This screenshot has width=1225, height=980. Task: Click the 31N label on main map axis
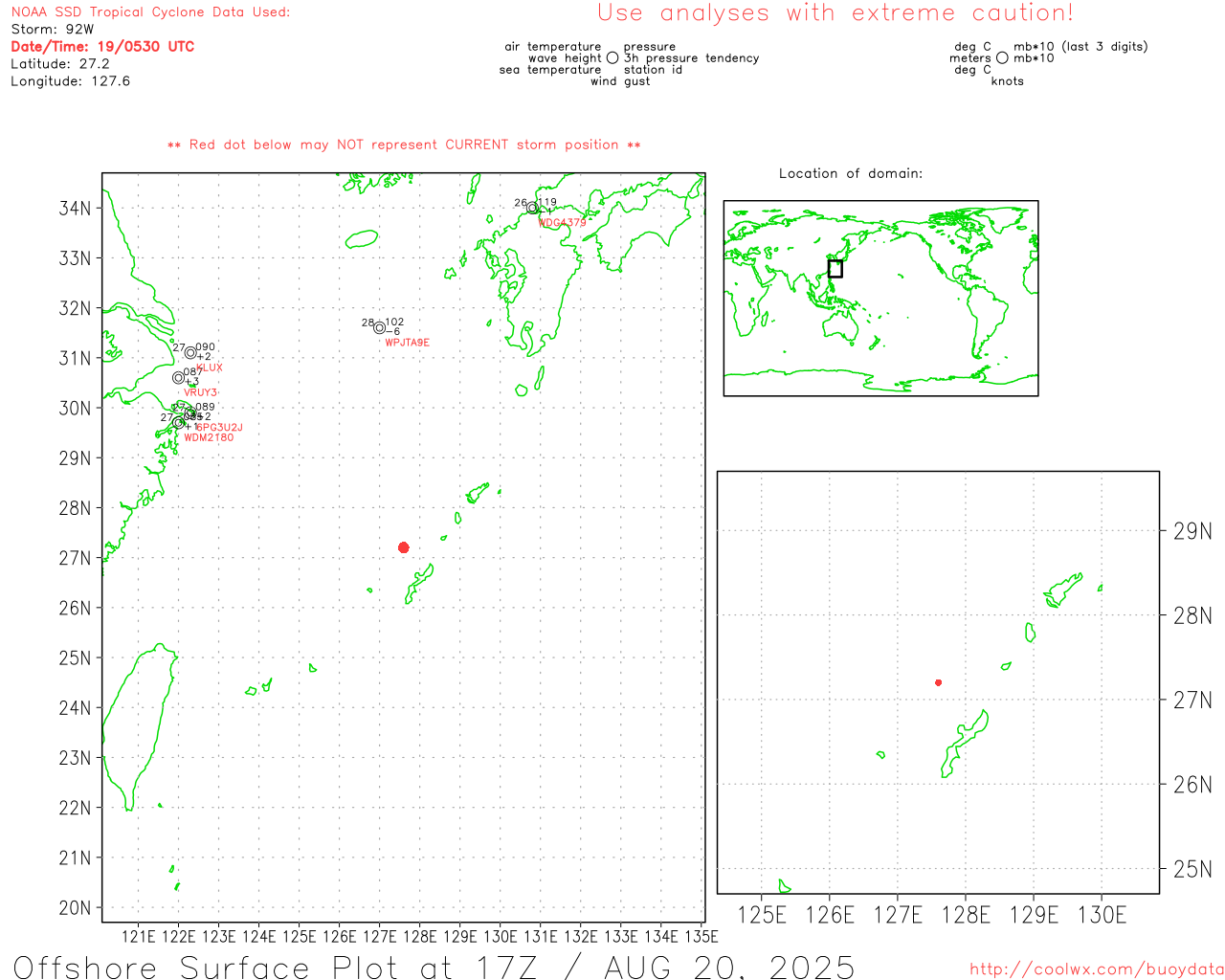tap(76, 359)
